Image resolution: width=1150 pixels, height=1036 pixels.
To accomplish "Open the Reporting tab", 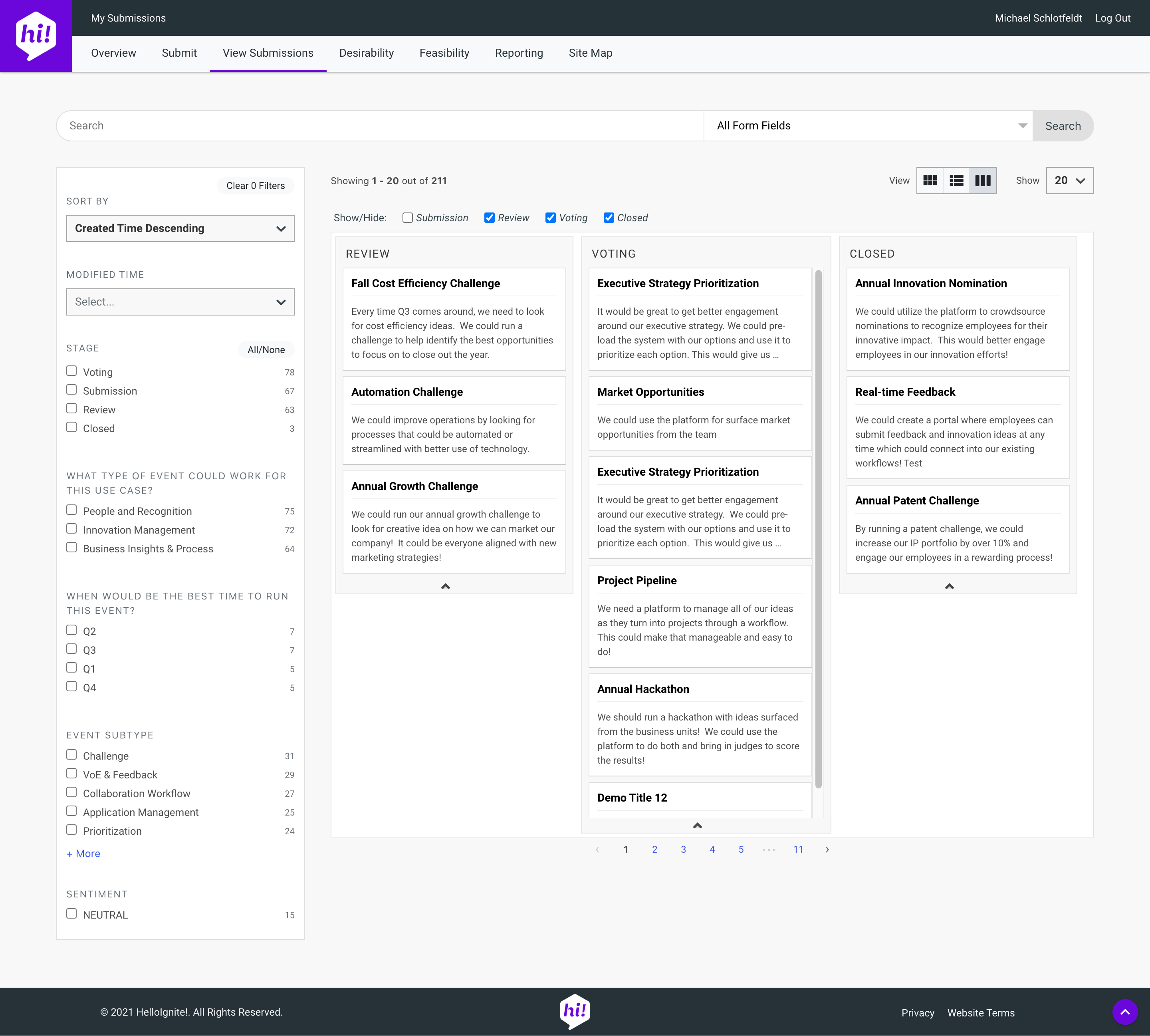I will coord(518,53).
